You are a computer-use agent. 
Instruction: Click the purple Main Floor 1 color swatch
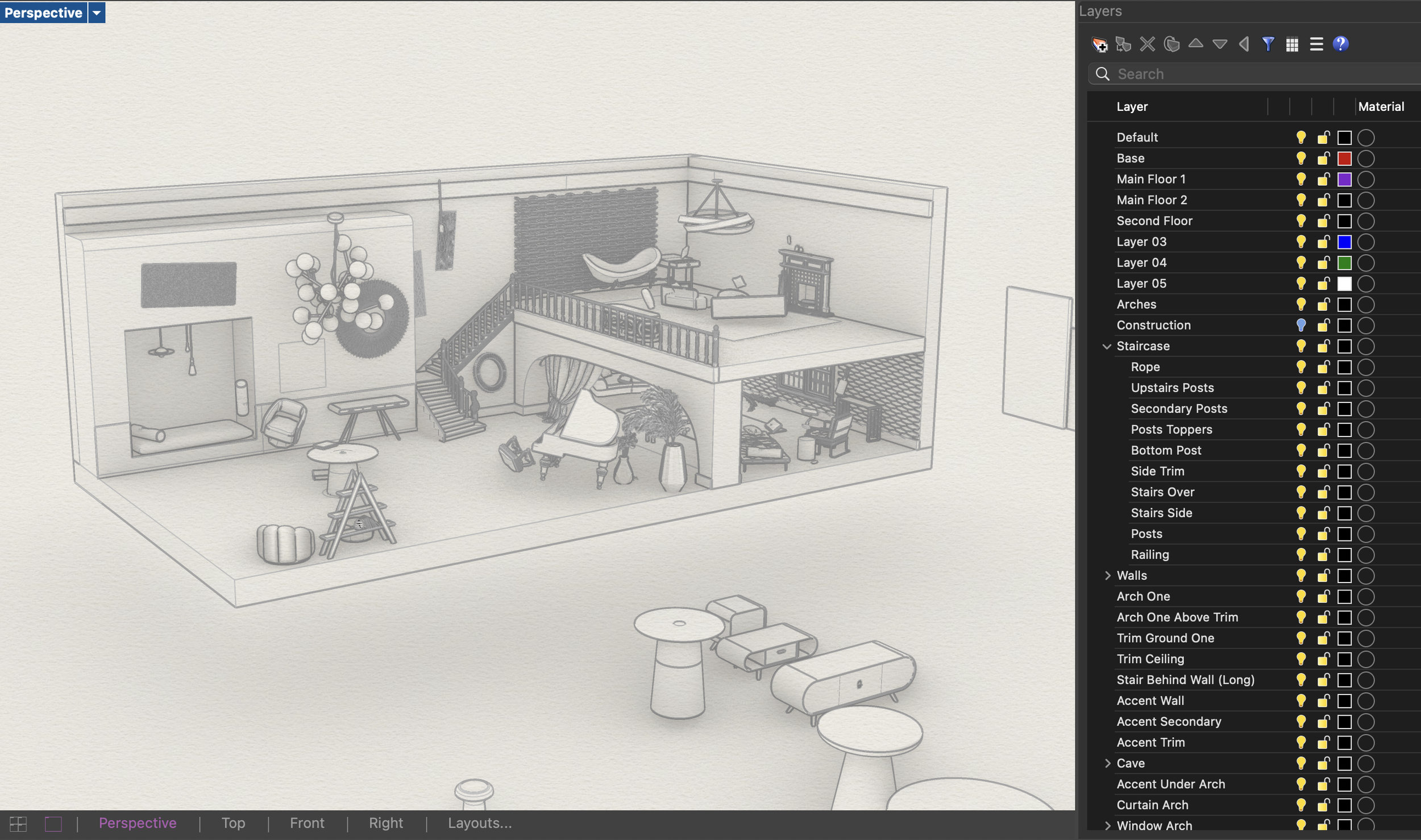tap(1344, 180)
